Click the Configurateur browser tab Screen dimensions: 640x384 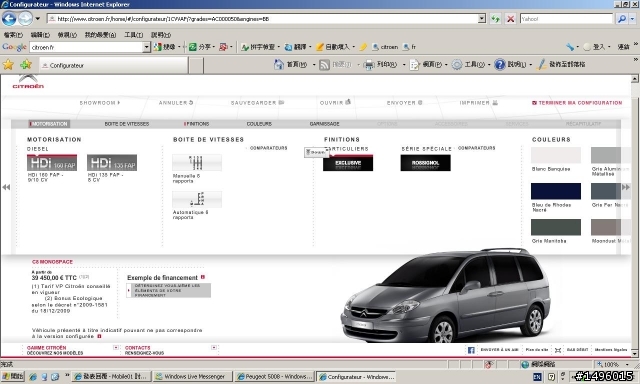pyautogui.click(x=113, y=65)
